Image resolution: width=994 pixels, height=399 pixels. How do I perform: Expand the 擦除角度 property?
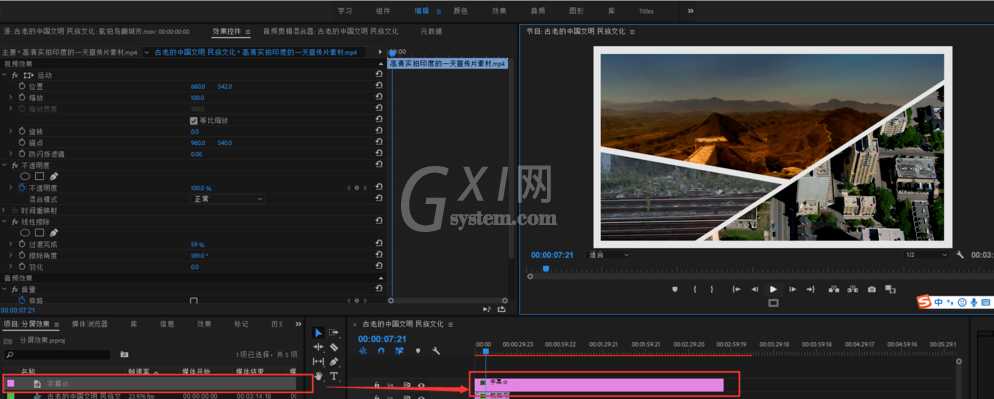pyautogui.click(x=11, y=256)
